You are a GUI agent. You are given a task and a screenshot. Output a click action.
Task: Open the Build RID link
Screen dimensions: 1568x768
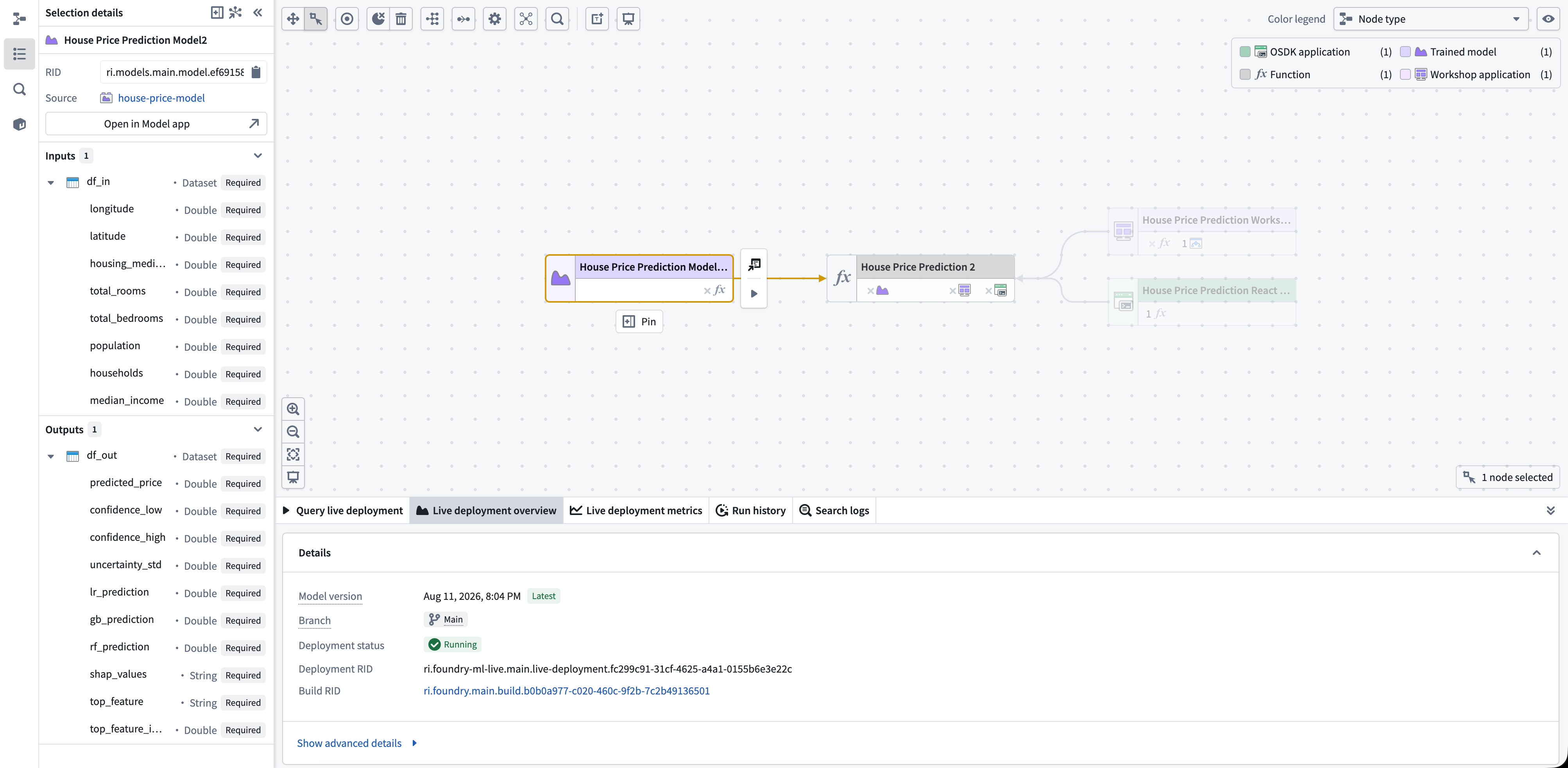[567, 691]
